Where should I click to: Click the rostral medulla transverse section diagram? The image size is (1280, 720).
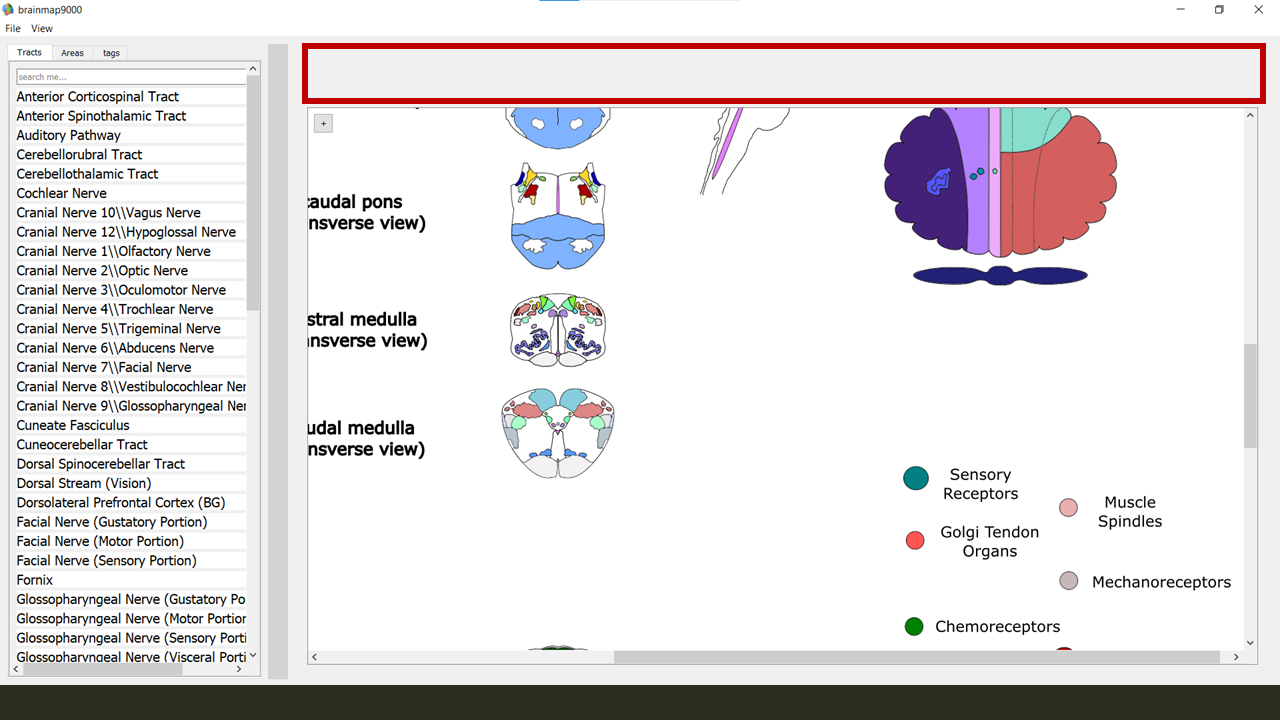click(x=558, y=329)
